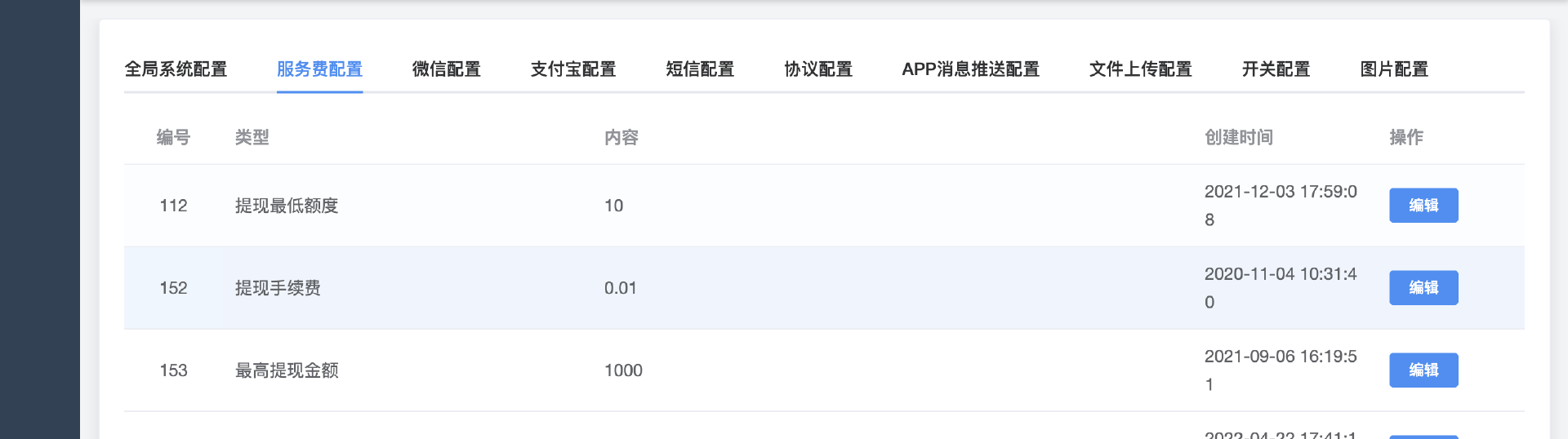Click the 创建时间 column header
This screenshot has height=439, width=1568.
1239,137
